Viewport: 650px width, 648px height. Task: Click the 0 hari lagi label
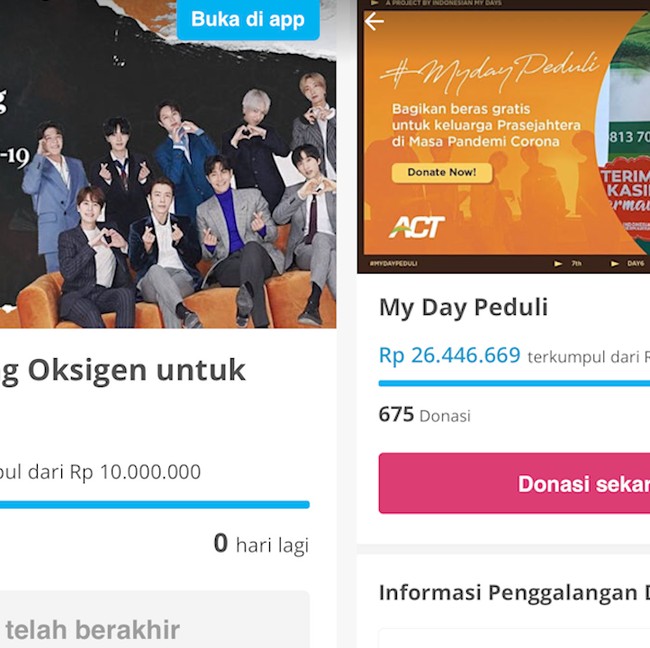[x=261, y=544]
